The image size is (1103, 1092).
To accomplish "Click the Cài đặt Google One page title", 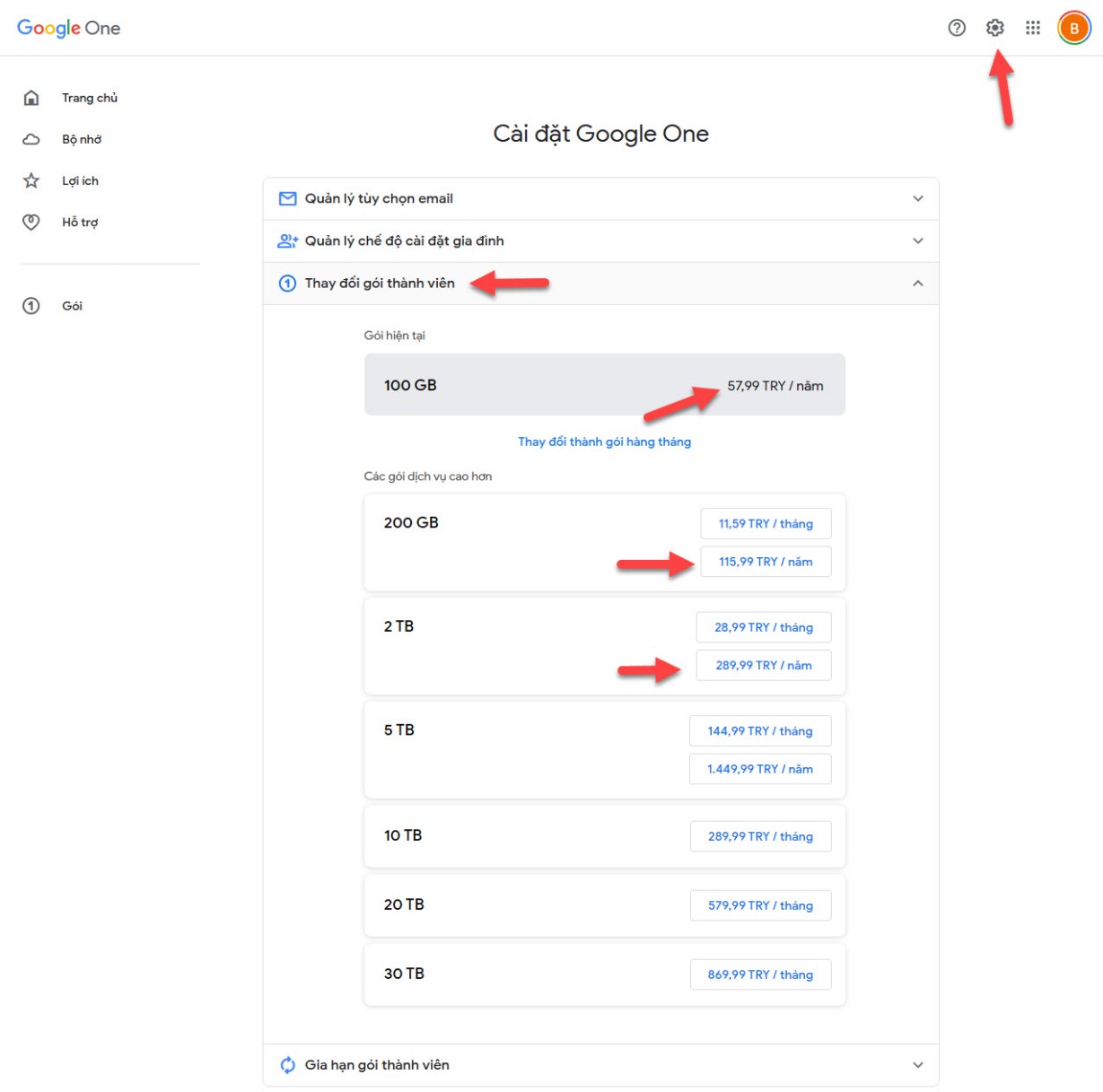I will pos(600,134).
